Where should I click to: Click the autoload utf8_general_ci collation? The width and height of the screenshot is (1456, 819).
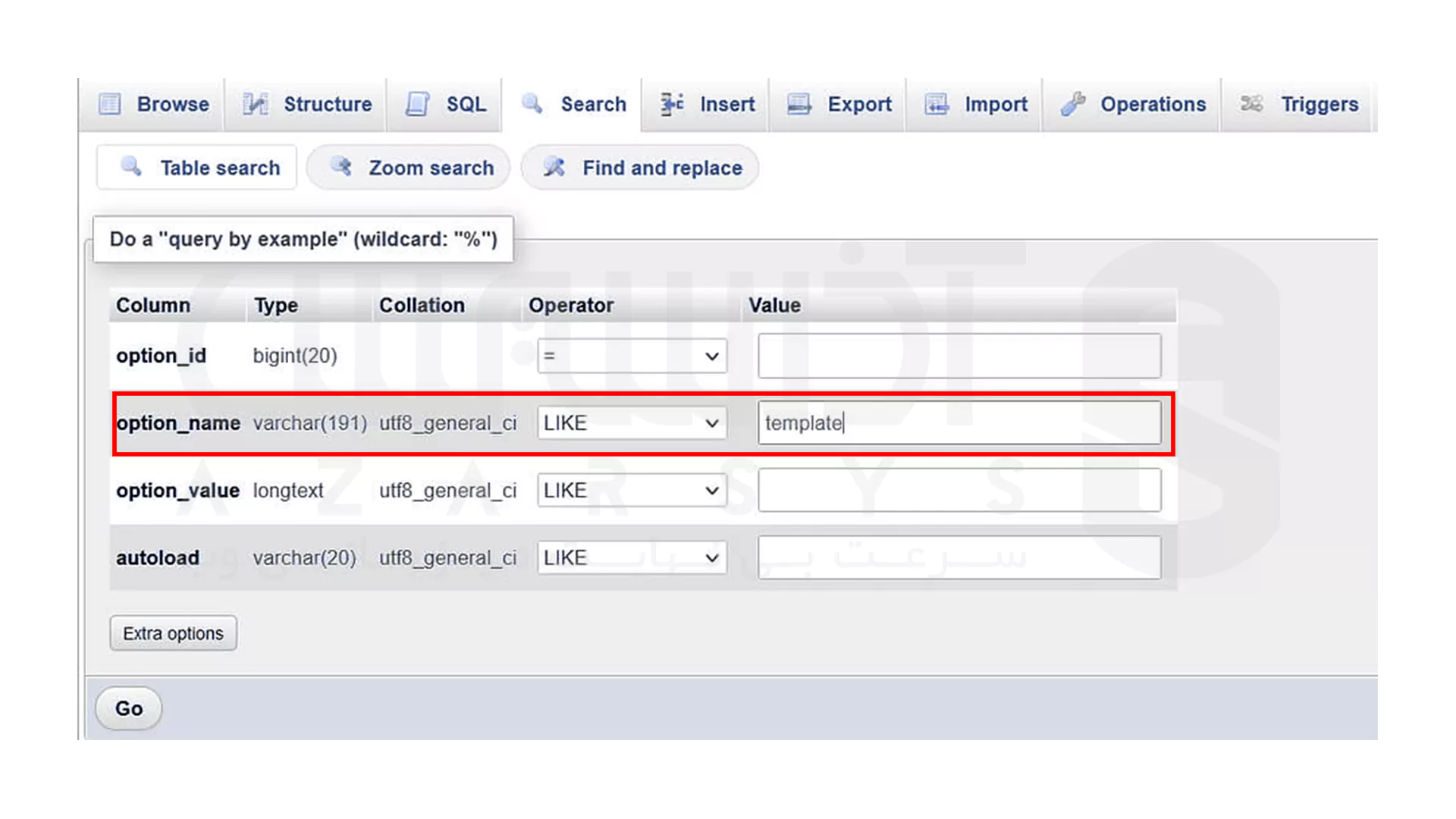pyautogui.click(x=448, y=558)
